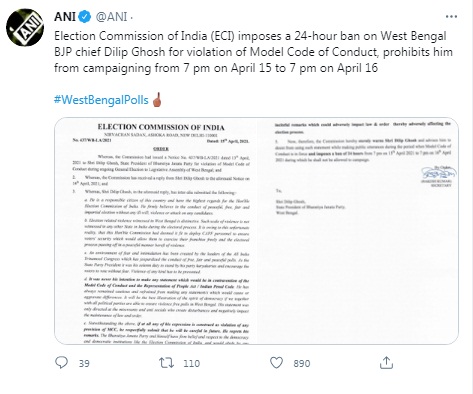The height and width of the screenshot is (394, 473).
Task: Open the right page of the attached order
Action: pos(358,231)
